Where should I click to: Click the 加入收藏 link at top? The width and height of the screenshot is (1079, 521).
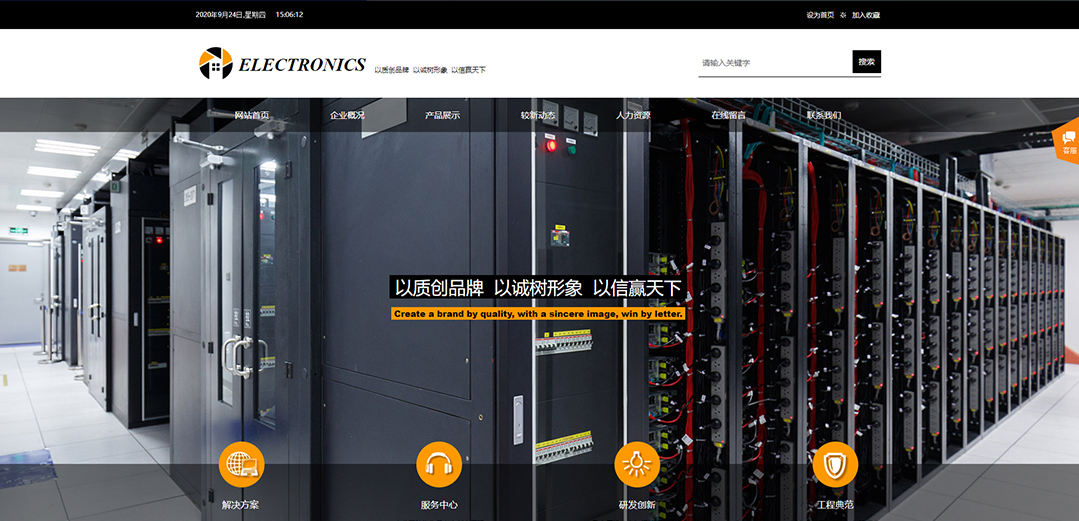click(x=866, y=15)
